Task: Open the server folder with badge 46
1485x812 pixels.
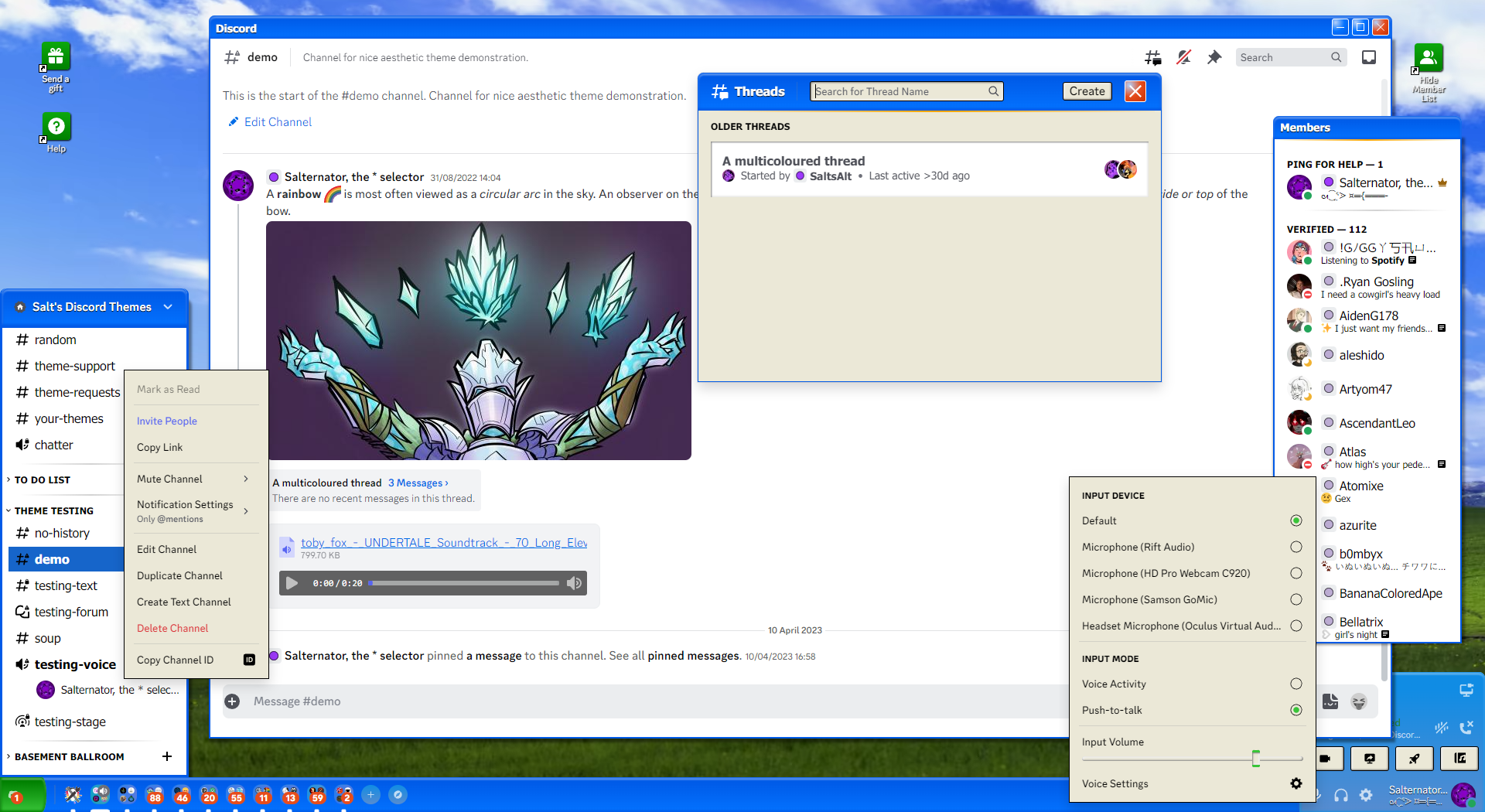Action: [x=182, y=795]
